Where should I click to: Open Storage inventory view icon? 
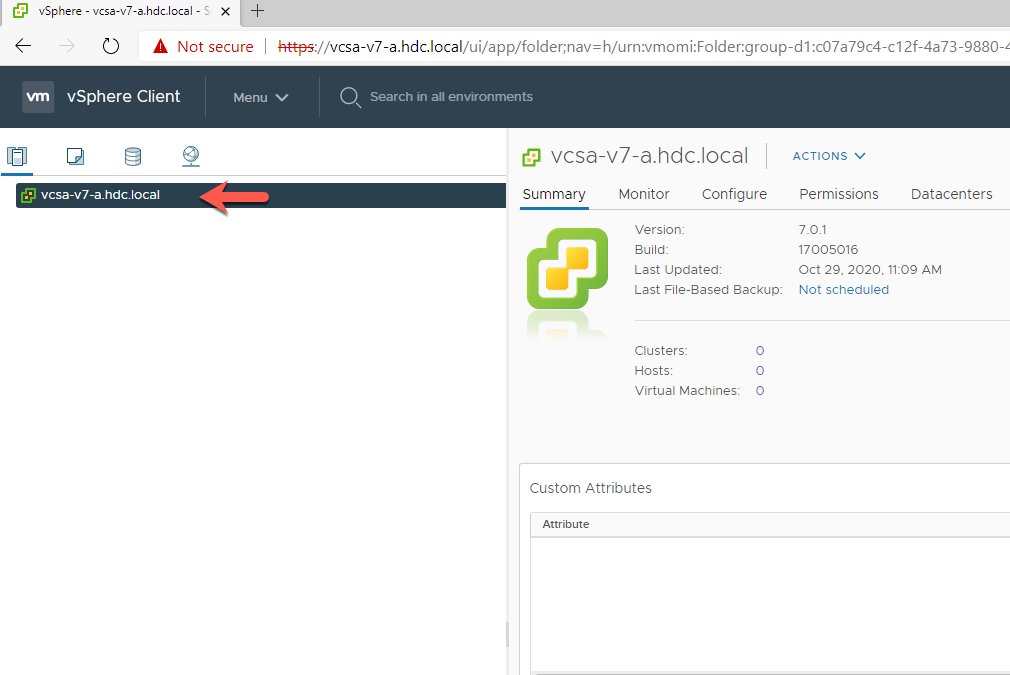tap(133, 156)
